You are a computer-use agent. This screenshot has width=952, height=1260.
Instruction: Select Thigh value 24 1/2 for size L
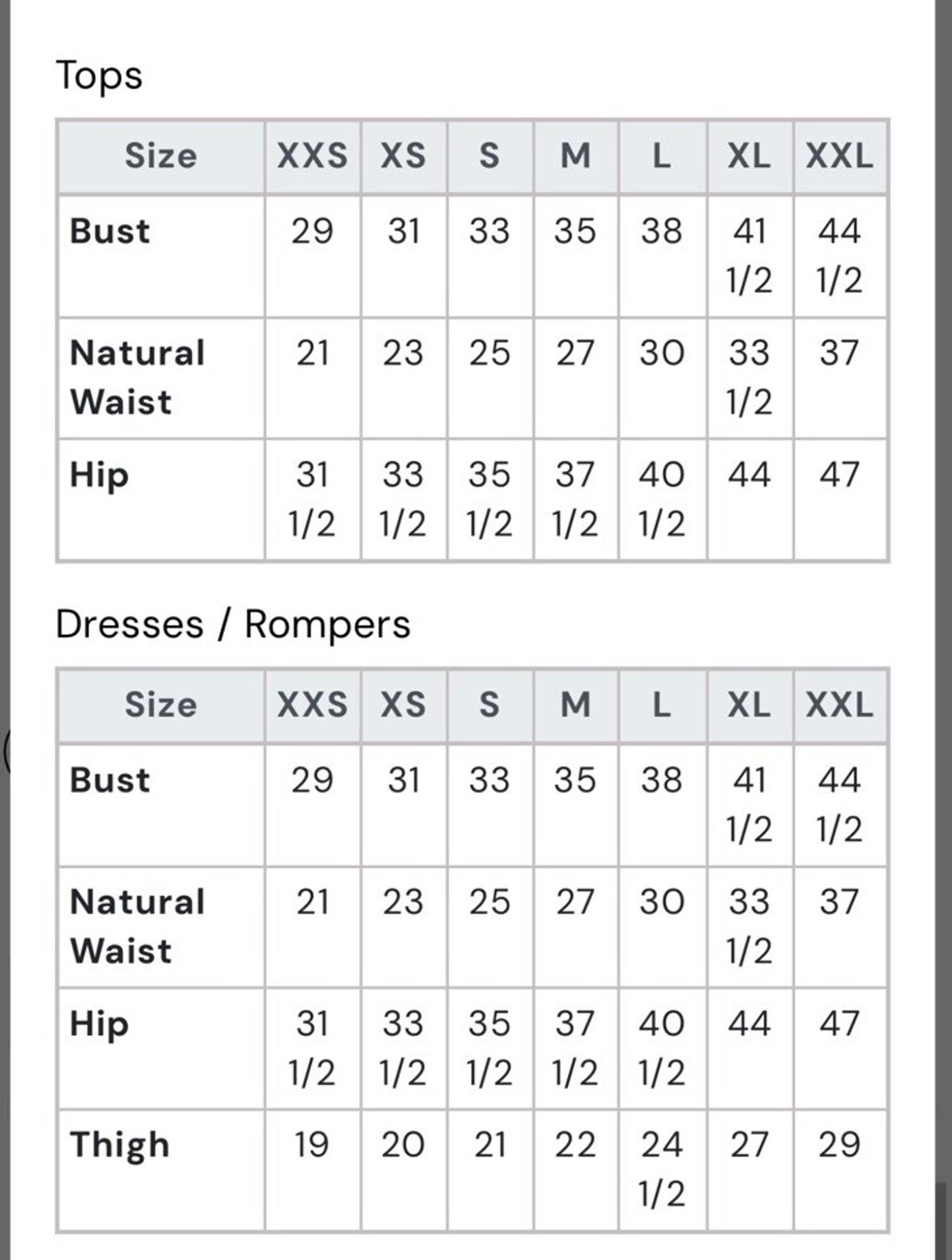tap(661, 1169)
